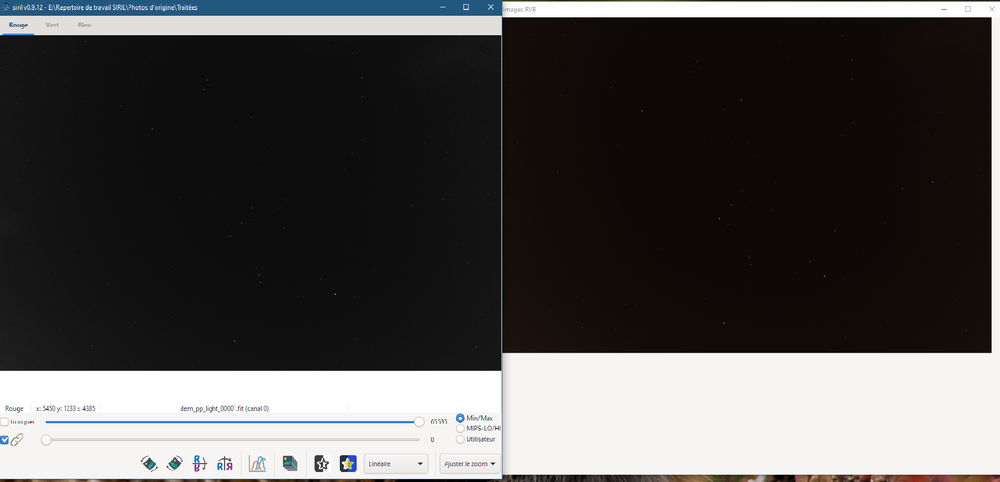Open the image sequence list icon
The width and height of the screenshot is (1000, 482).
[290, 464]
